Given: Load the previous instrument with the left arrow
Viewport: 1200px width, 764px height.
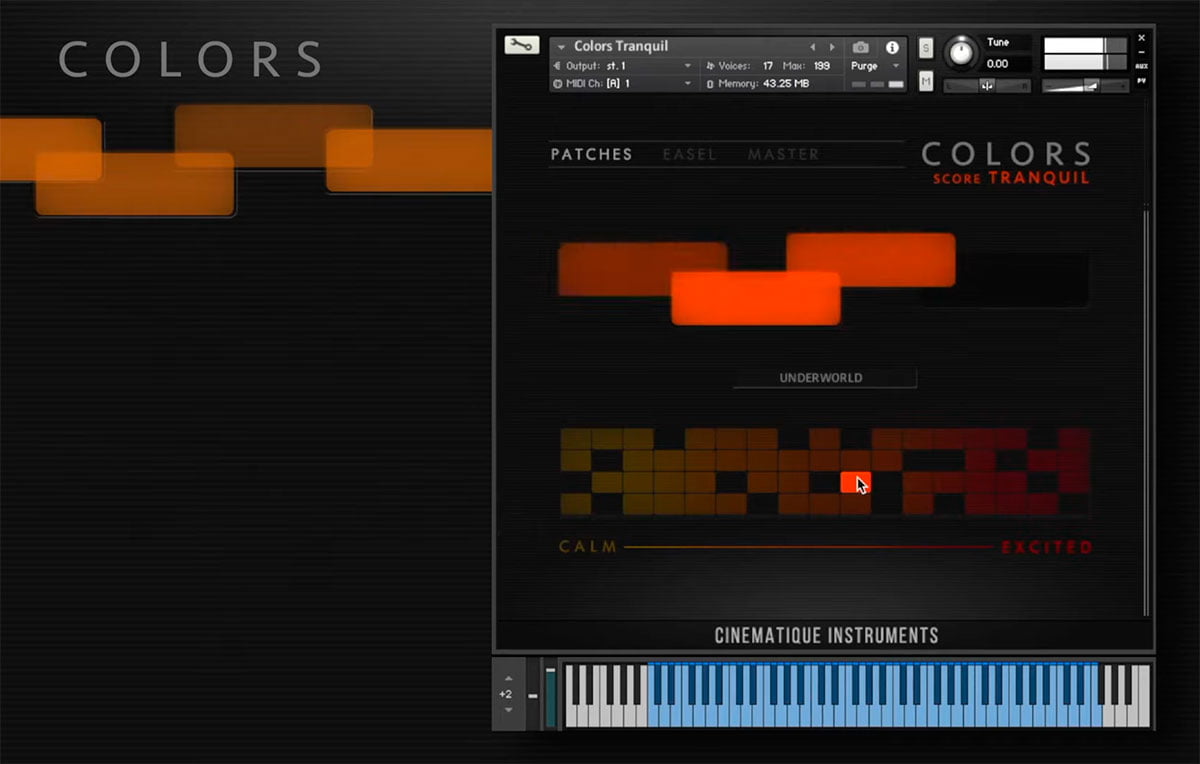Looking at the screenshot, I should coord(813,47).
